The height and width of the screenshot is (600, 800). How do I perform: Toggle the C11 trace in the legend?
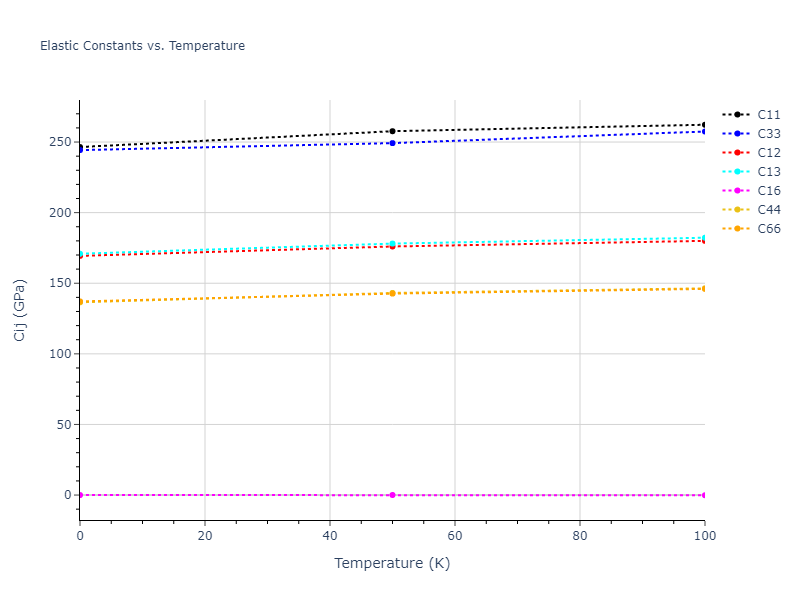click(768, 115)
